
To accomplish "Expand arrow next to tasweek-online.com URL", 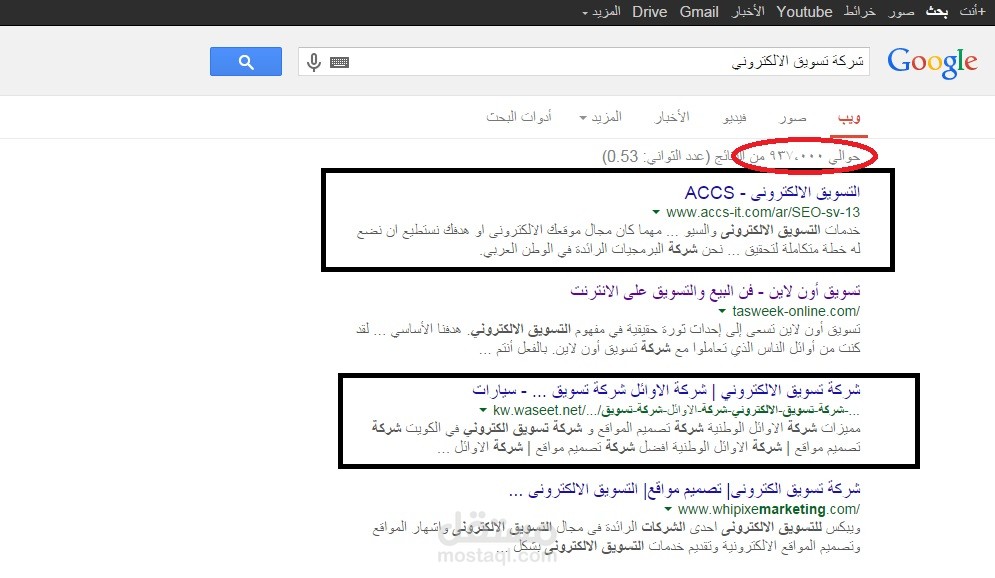I will pos(722,312).
